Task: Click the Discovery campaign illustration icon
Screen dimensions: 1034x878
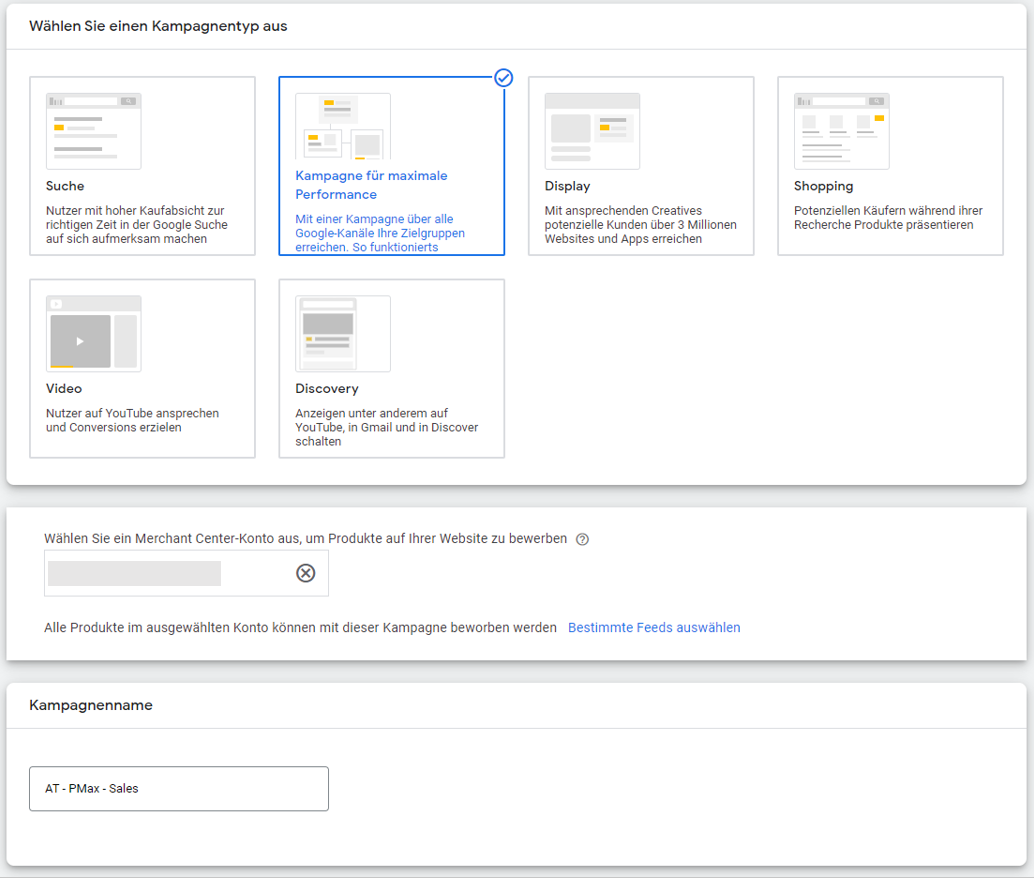Action: (x=342, y=333)
